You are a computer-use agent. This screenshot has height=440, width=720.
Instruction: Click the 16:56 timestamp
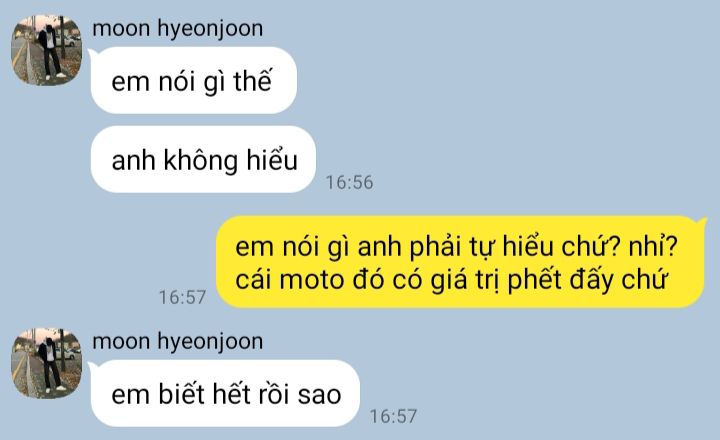click(x=349, y=182)
